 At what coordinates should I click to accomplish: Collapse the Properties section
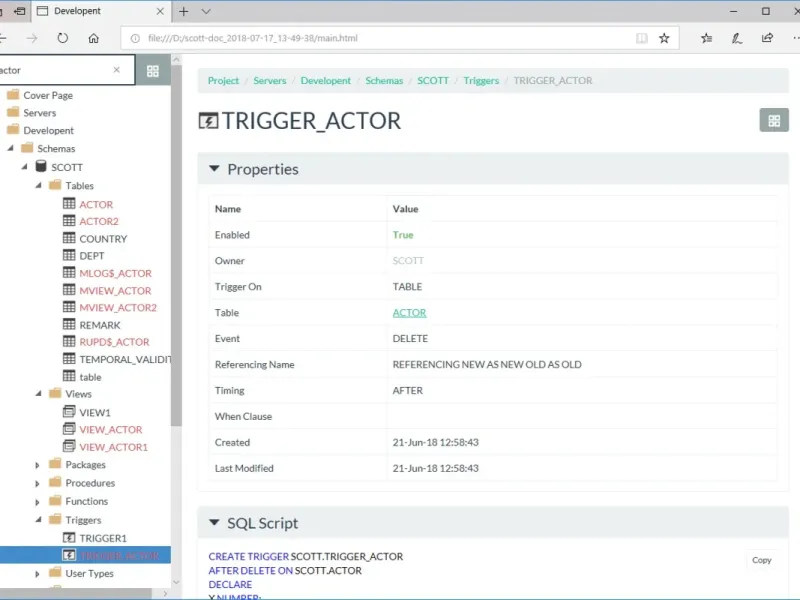tap(214, 168)
